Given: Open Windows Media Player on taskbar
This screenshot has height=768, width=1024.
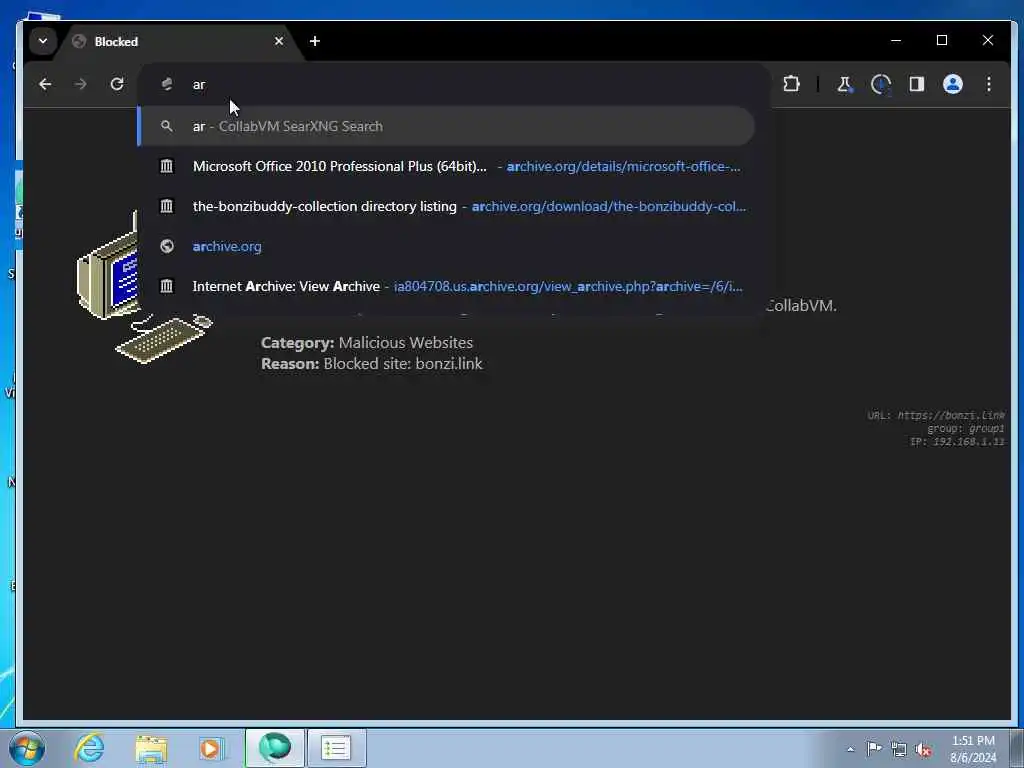Looking at the screenshot, I should click(x=211, y=748).
